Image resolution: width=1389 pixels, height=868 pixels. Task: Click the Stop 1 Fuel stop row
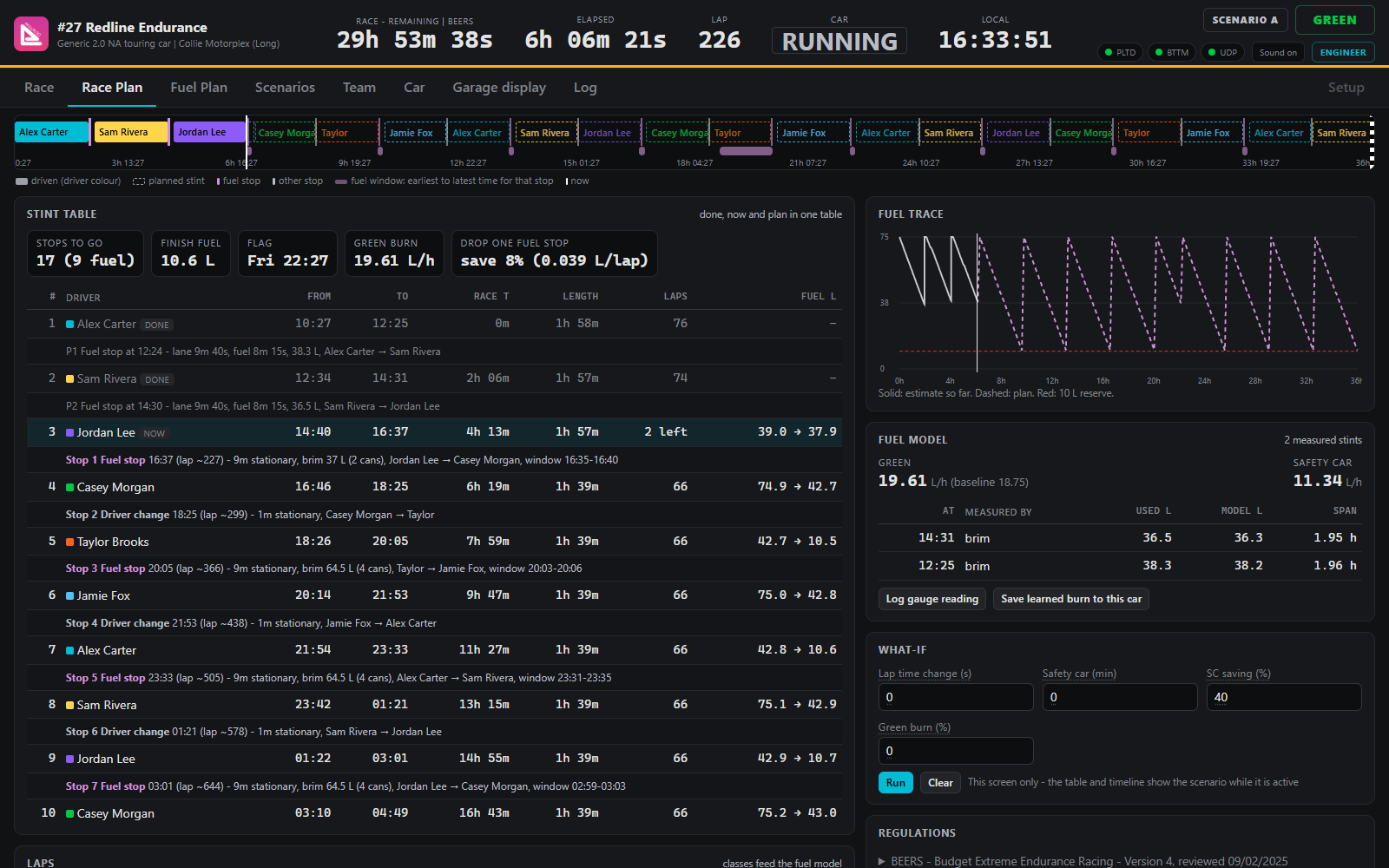tap(434, 460)
